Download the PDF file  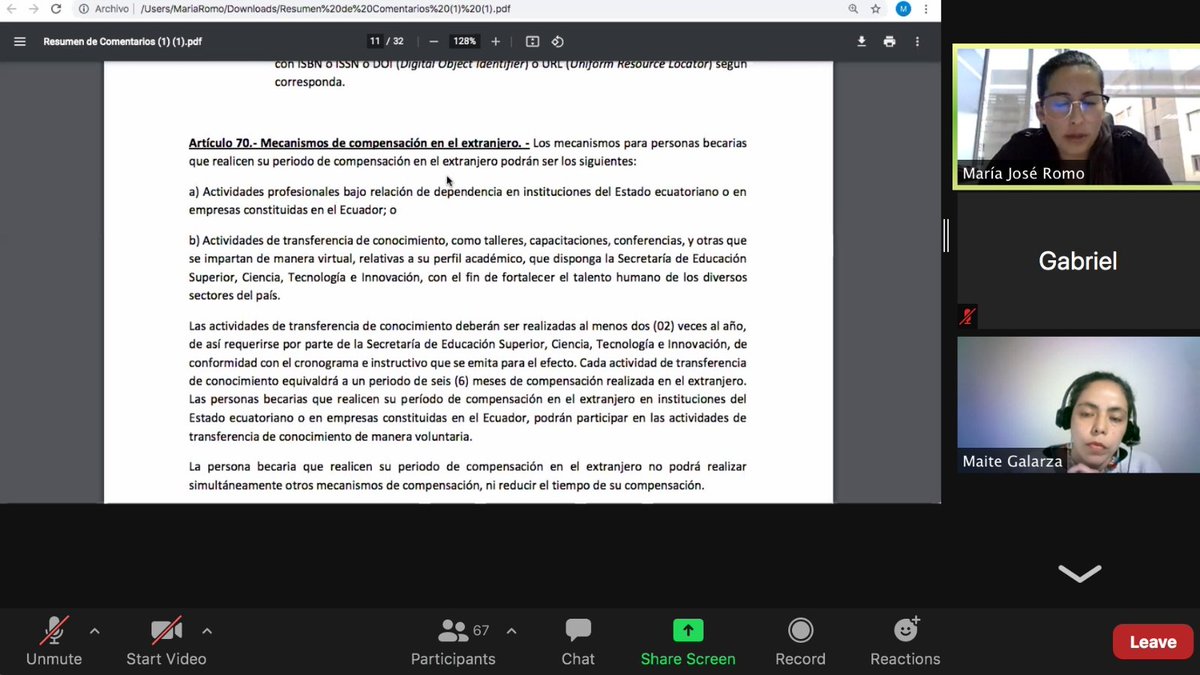[861, 41]
